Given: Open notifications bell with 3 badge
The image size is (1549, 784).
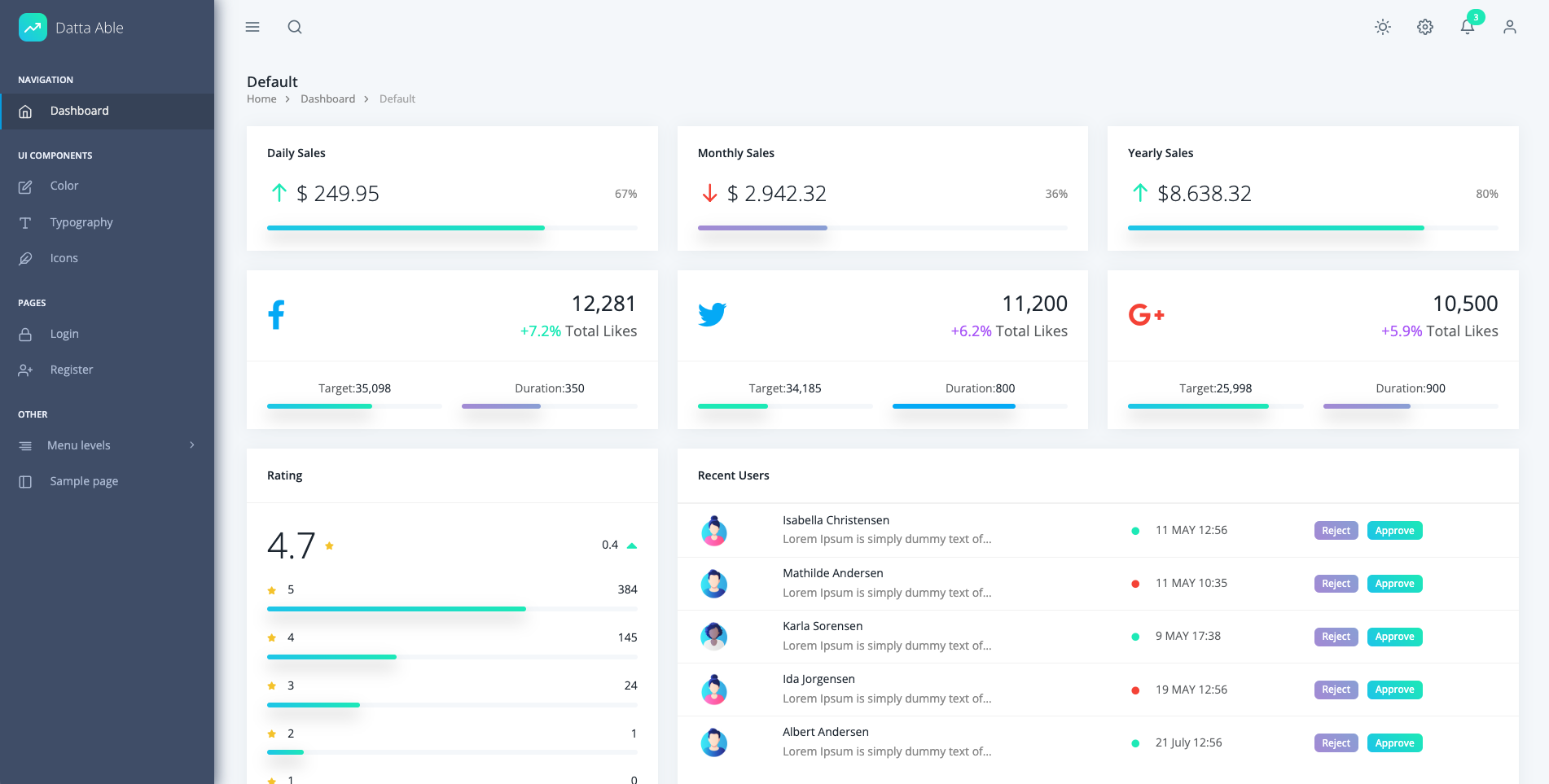Looking at the screenshot, I should (1467, 27).
